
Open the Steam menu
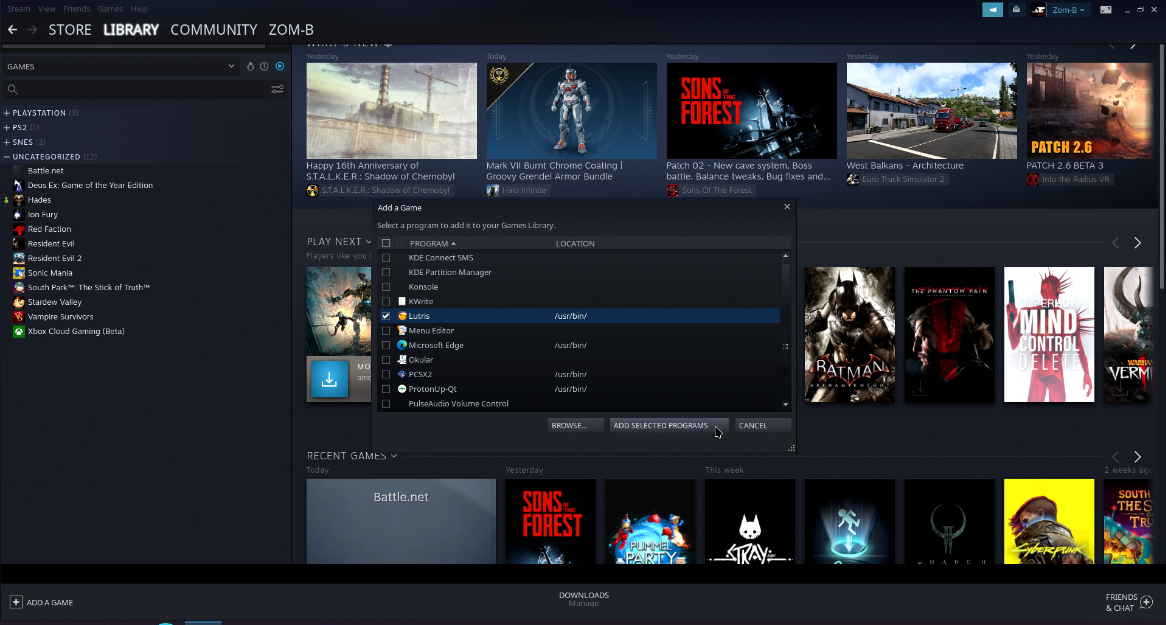point(19,9)
